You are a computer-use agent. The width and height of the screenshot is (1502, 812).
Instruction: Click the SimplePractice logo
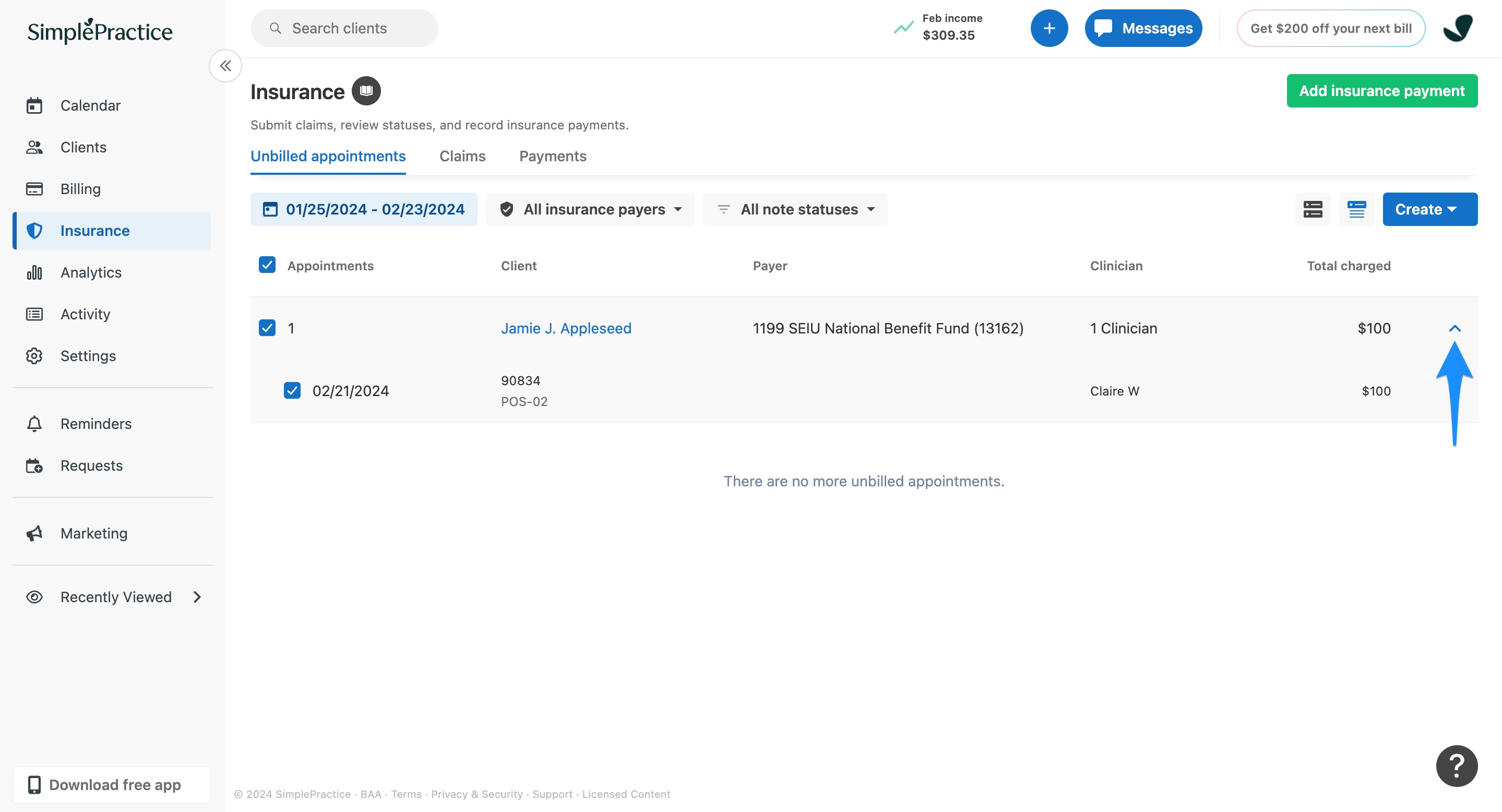100,31
